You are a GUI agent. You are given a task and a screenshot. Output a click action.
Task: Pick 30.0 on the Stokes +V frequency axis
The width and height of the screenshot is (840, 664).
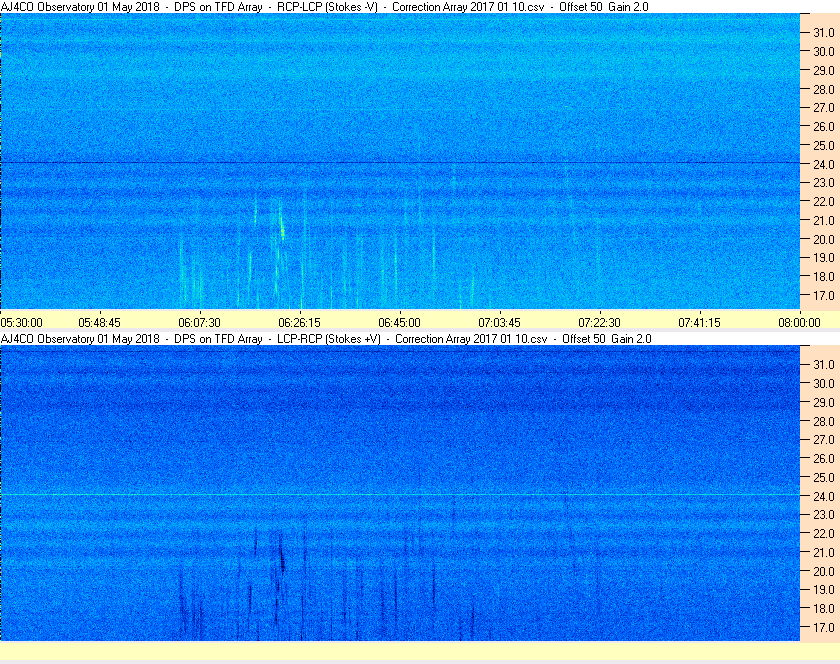coord(824,383)
